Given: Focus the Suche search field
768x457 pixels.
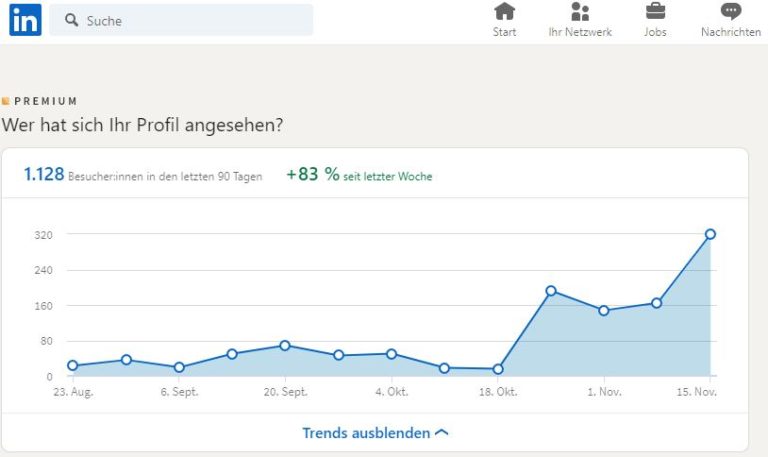Looking at the screenshot, I should (x=190, y=20).
